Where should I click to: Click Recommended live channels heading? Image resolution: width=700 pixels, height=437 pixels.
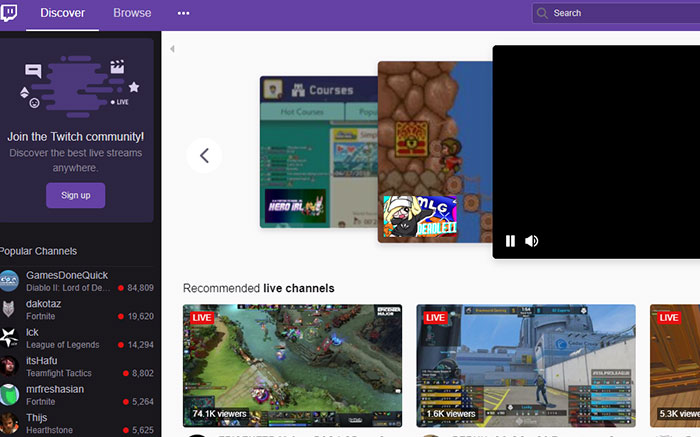click(x=258, y=288)
